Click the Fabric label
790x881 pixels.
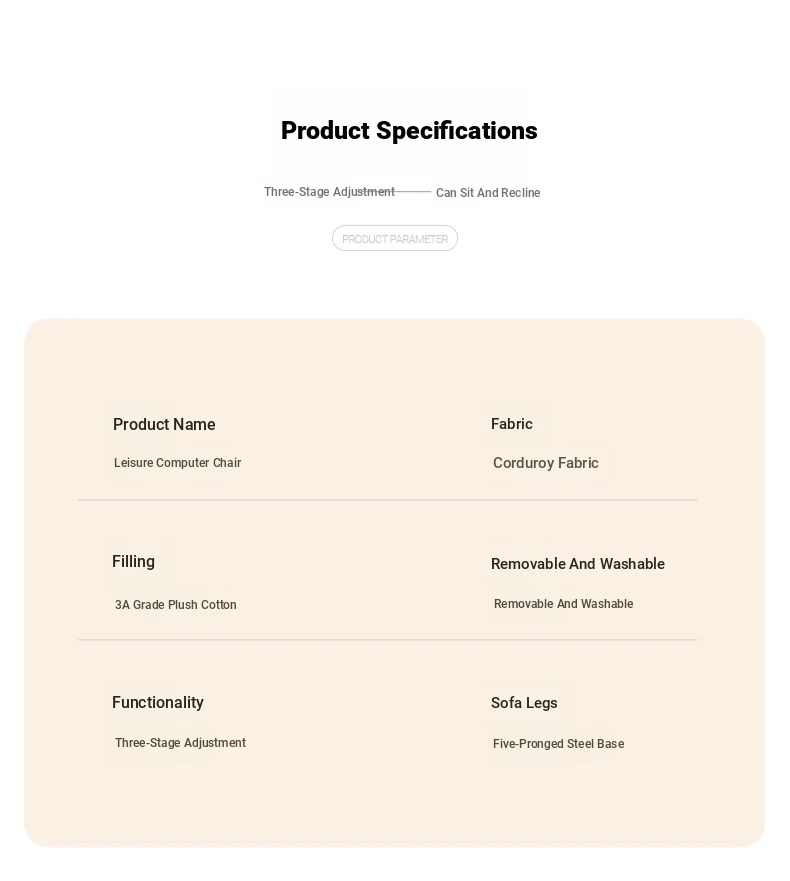[511, 424]
